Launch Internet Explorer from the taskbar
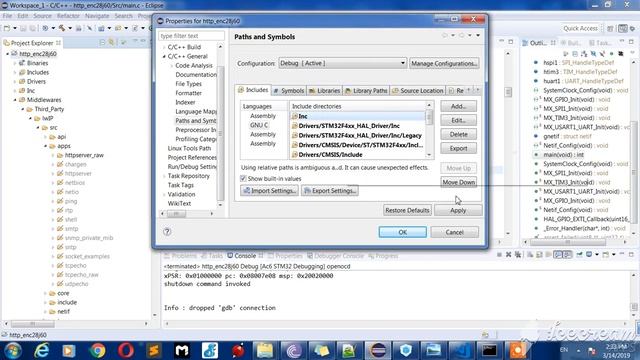 tap(41, 351)
